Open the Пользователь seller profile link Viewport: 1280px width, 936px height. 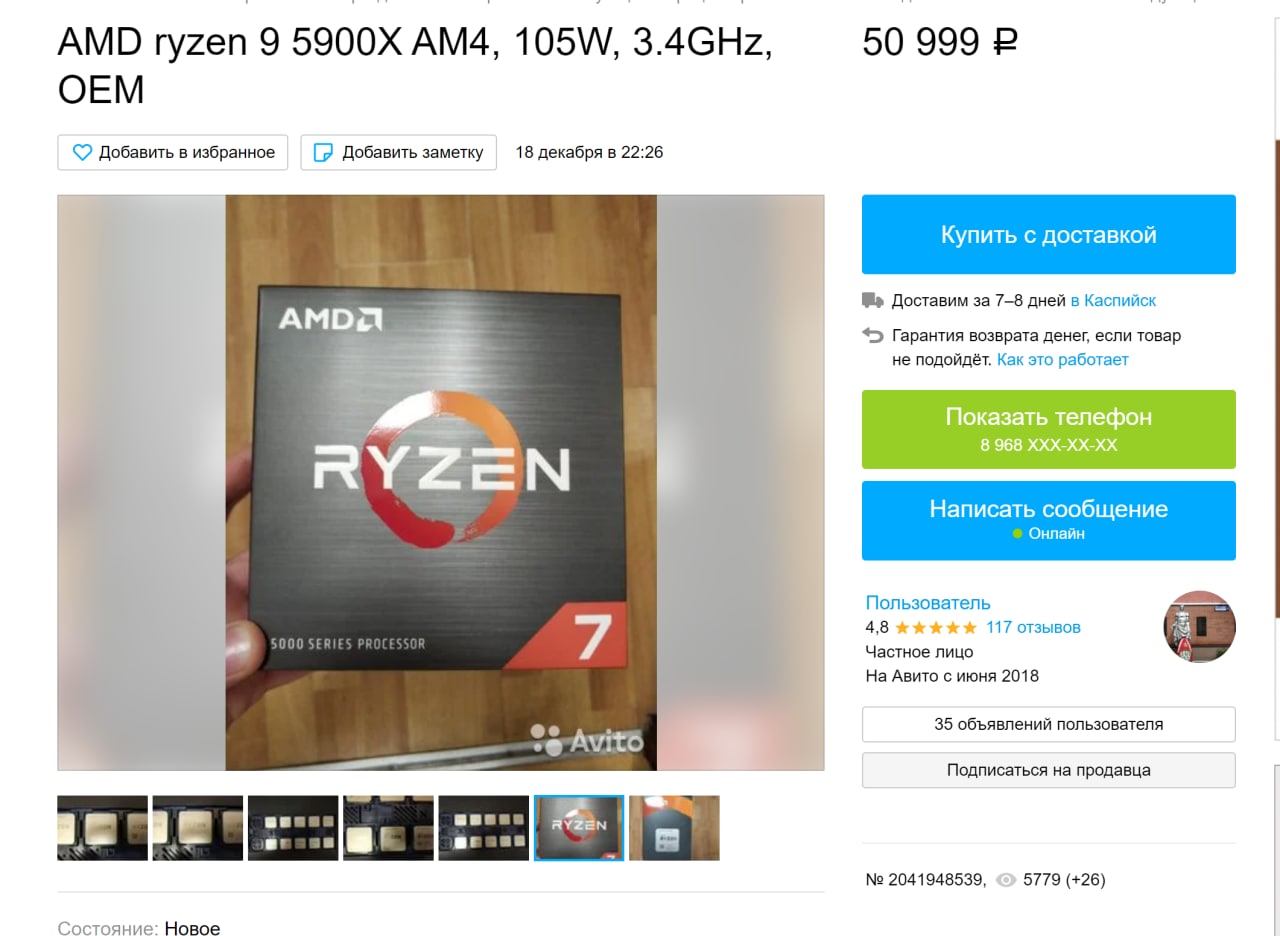(x=928, y=603)
